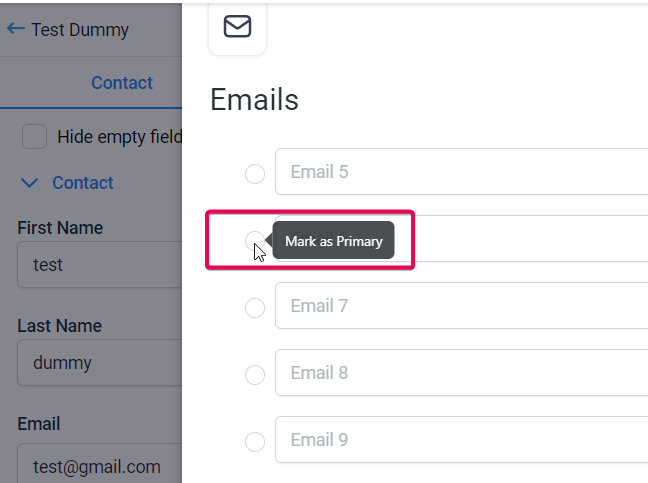Collapse the Contact section chevron
This screenshot has width=648, height=483.
click(x=29, y=183)
